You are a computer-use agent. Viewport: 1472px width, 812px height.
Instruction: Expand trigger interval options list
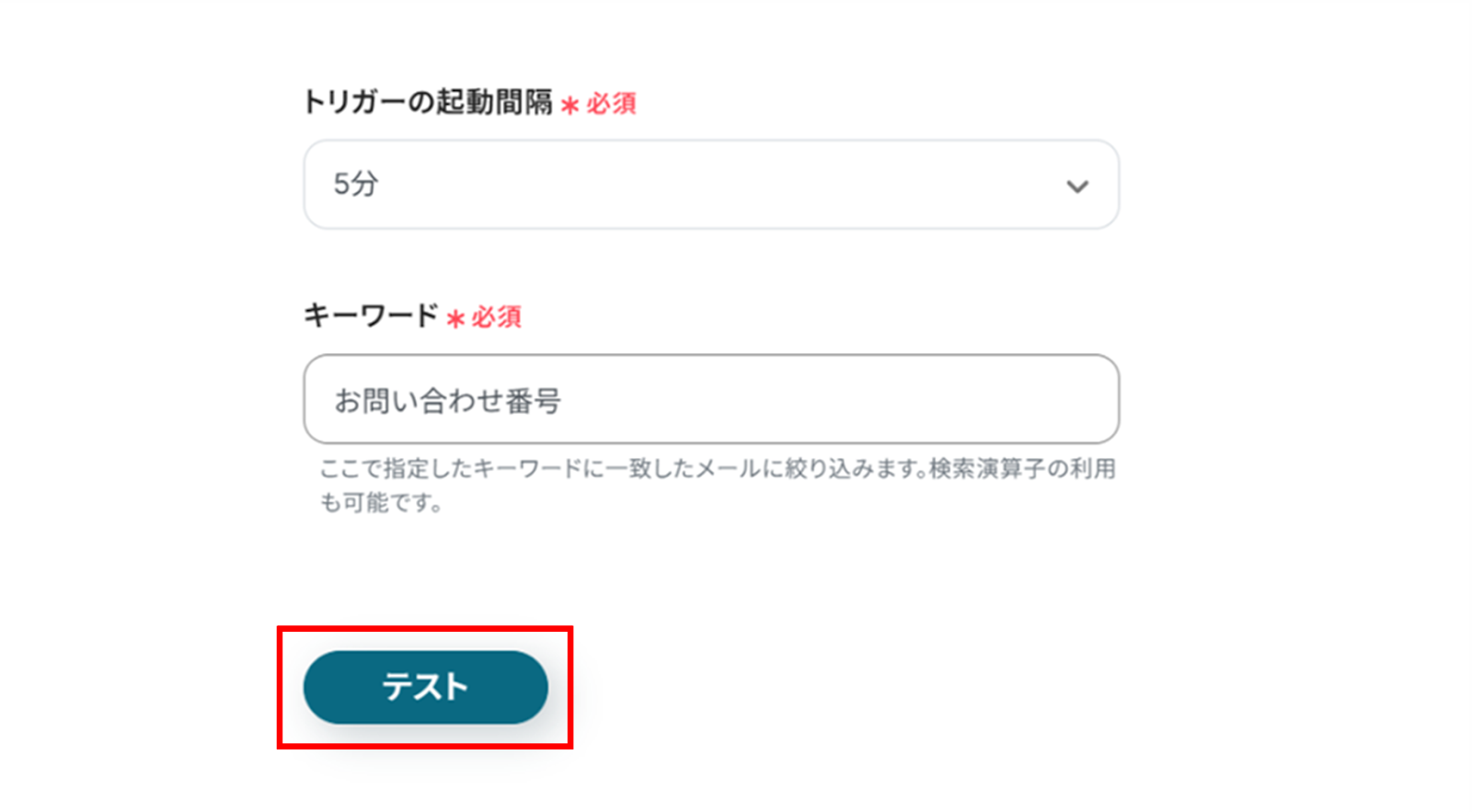[711, 185]
